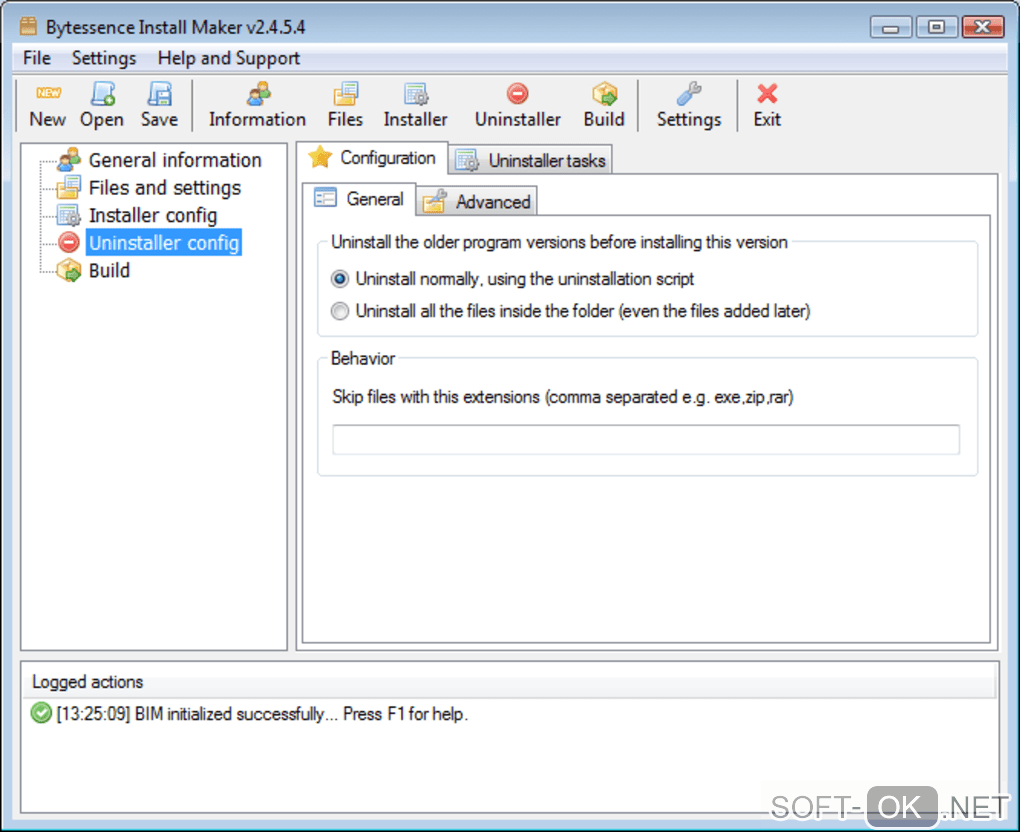Screen dimensions: 1020x832
Task: Click the Advanced sub-tab icon
Action: (435, 201)
